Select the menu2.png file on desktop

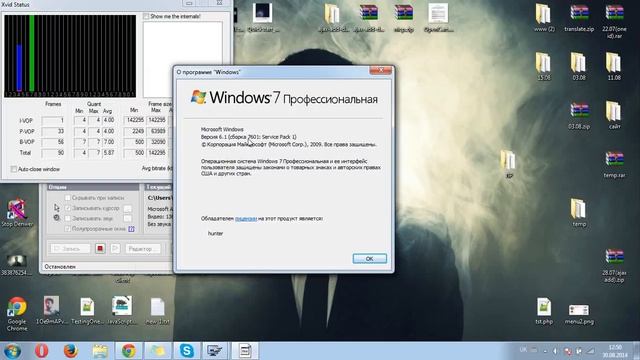click(x=579, y=313)
